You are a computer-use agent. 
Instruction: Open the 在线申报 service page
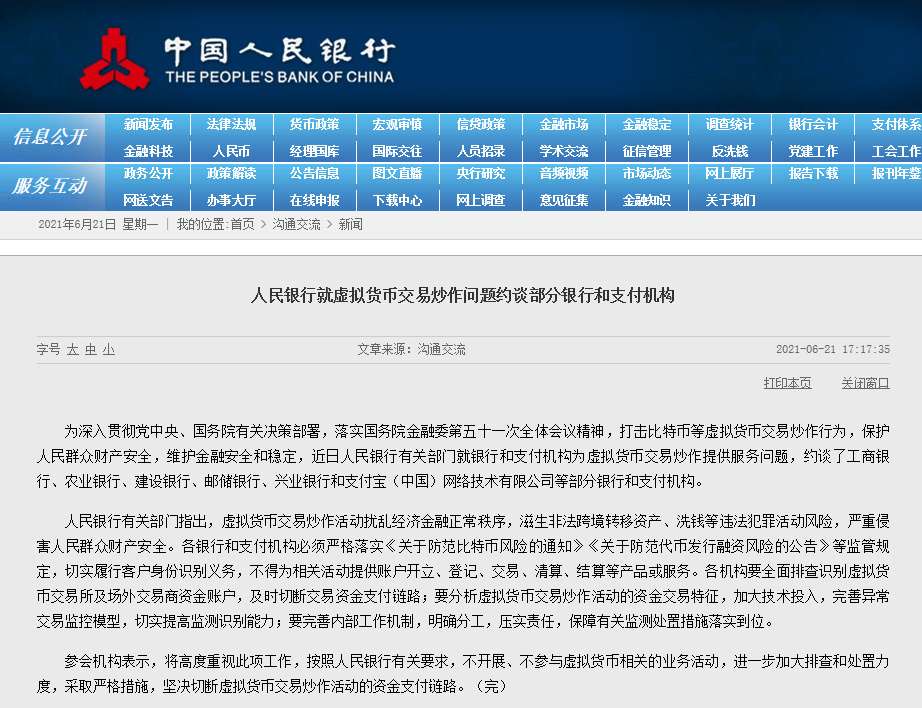[314, 199]
